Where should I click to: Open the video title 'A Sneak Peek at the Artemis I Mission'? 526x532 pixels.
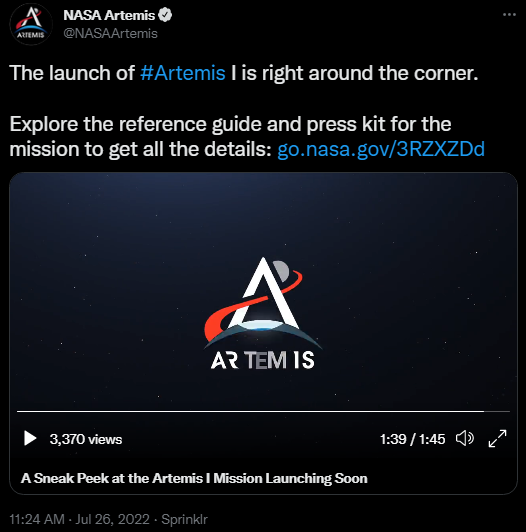click(194, 478)
